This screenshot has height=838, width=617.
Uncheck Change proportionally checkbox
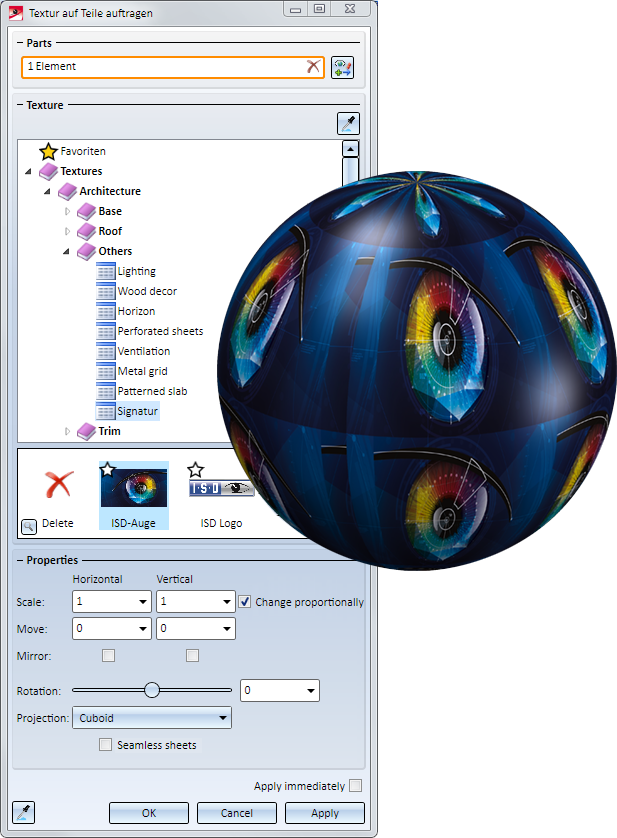point(245,602)
